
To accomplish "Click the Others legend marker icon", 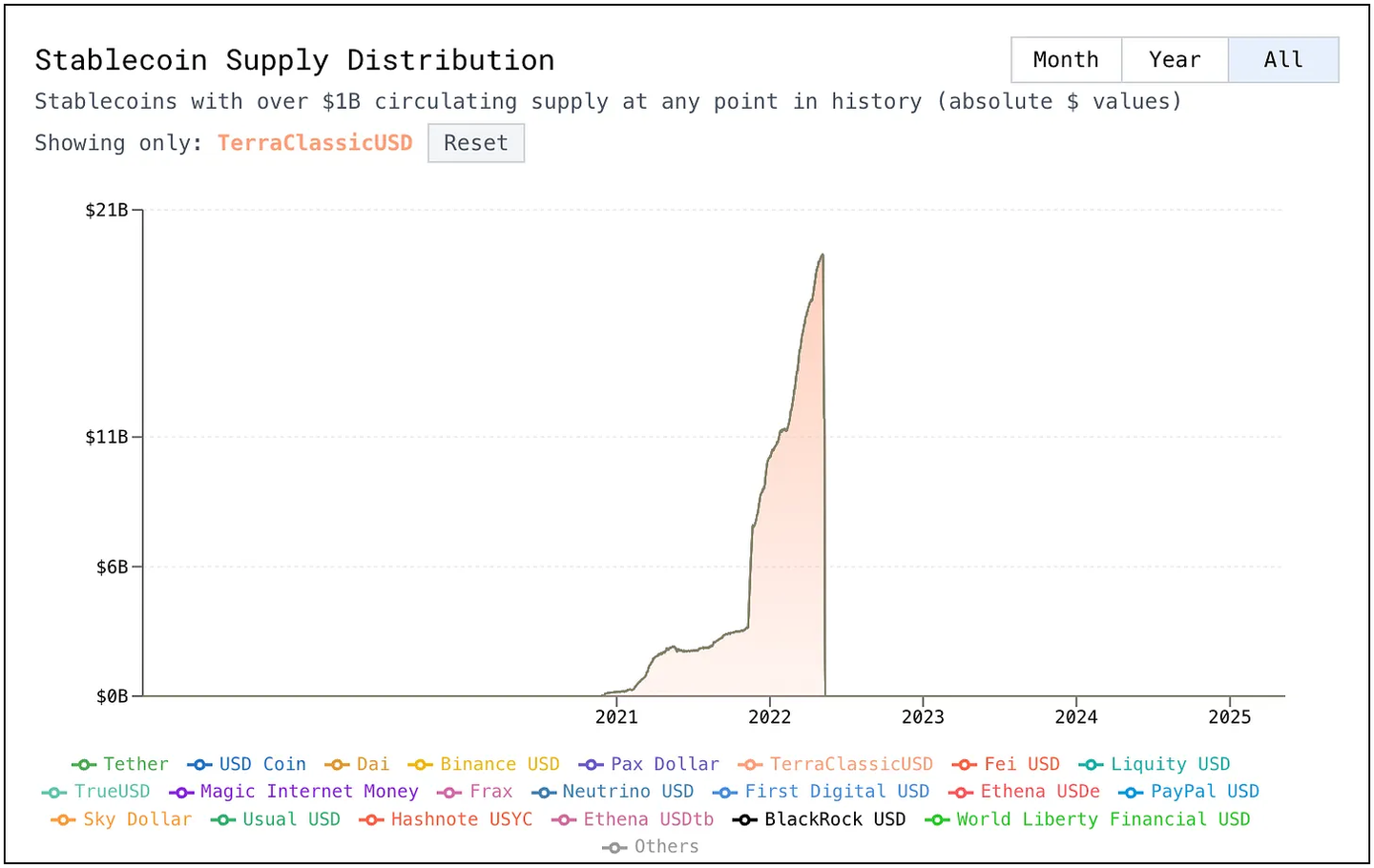I will (x=615, y=847).
